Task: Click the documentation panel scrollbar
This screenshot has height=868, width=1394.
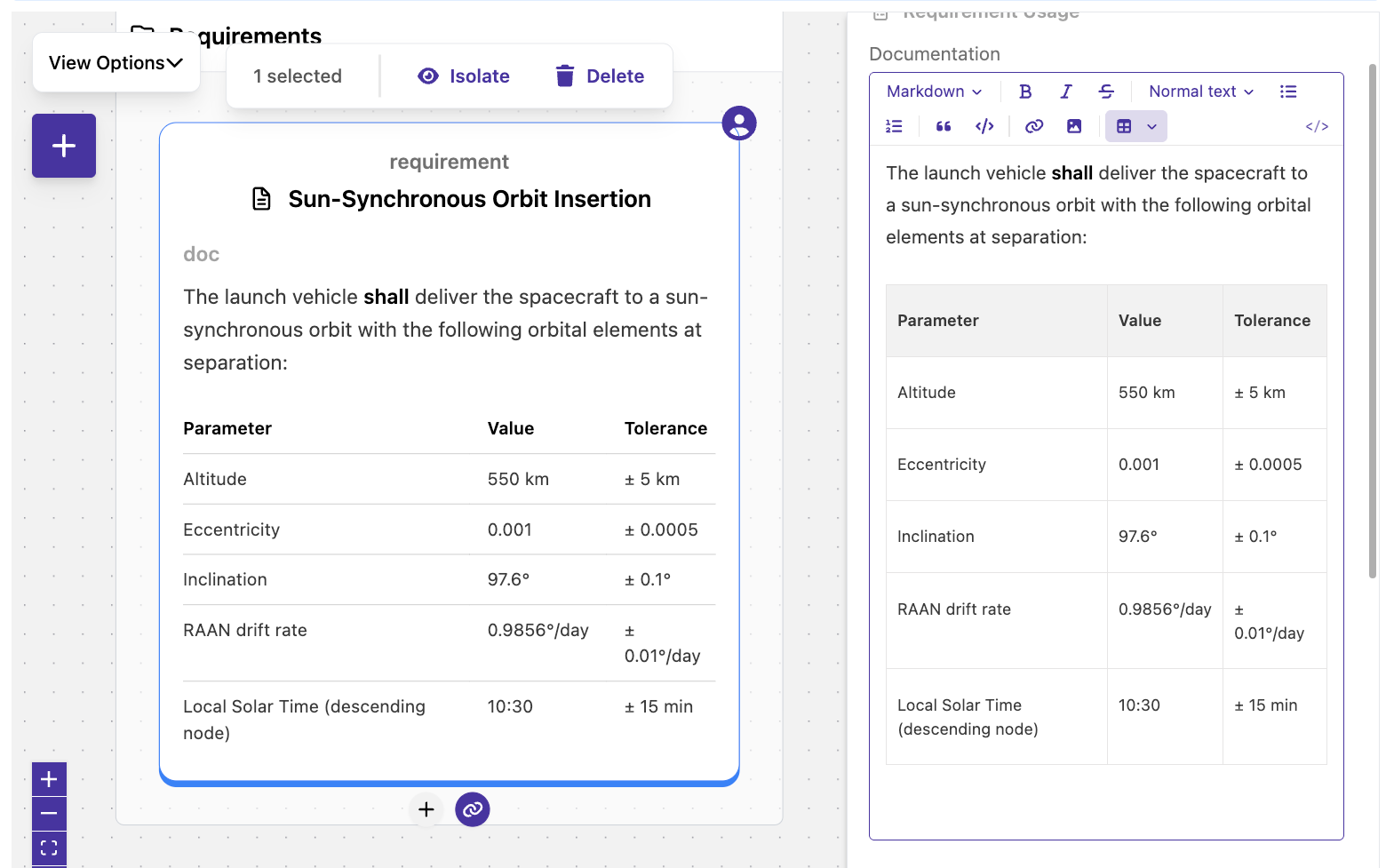Action: (x=1373, y=320)
